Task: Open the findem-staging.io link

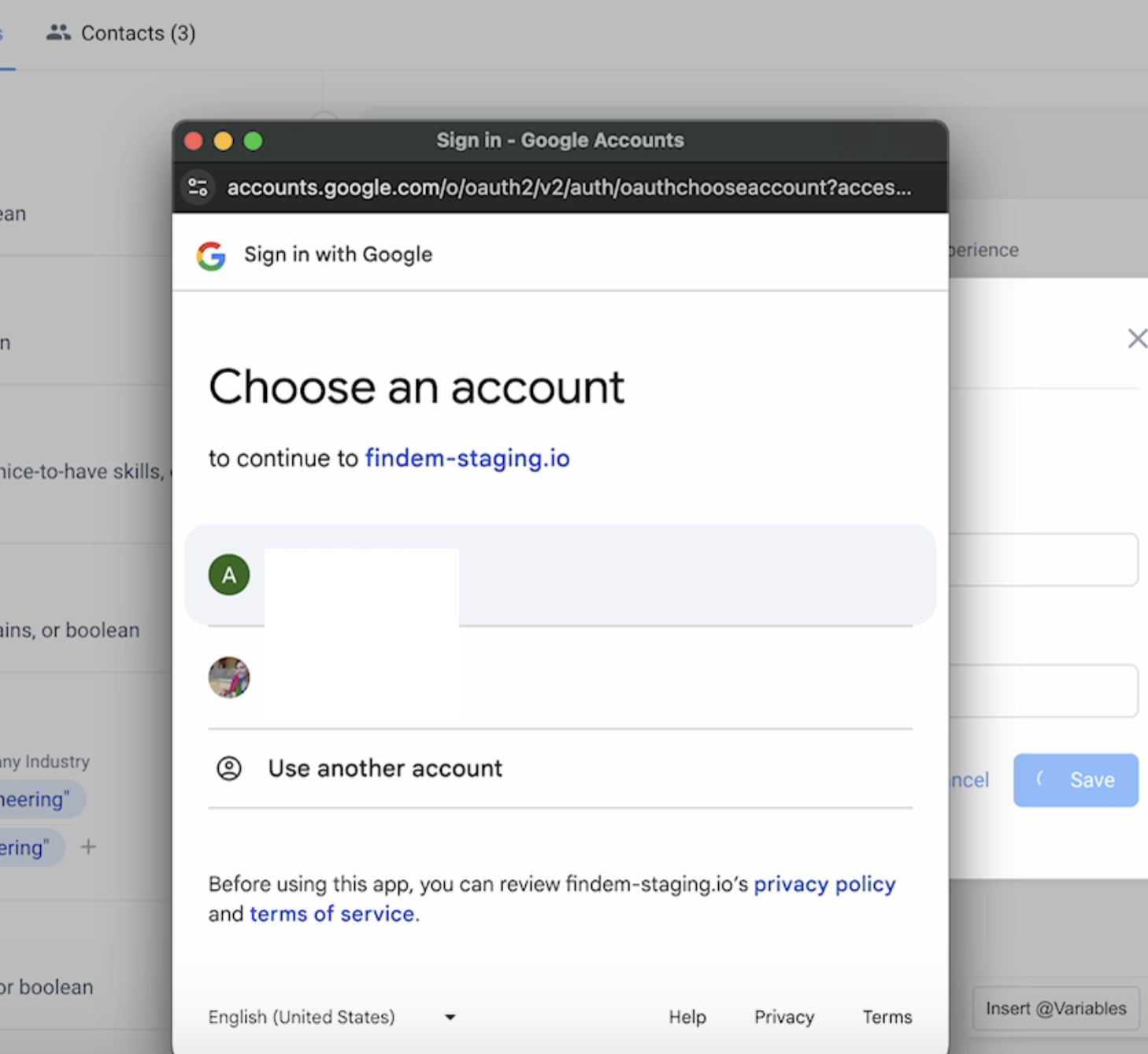Action: click(x=467, y=458)
